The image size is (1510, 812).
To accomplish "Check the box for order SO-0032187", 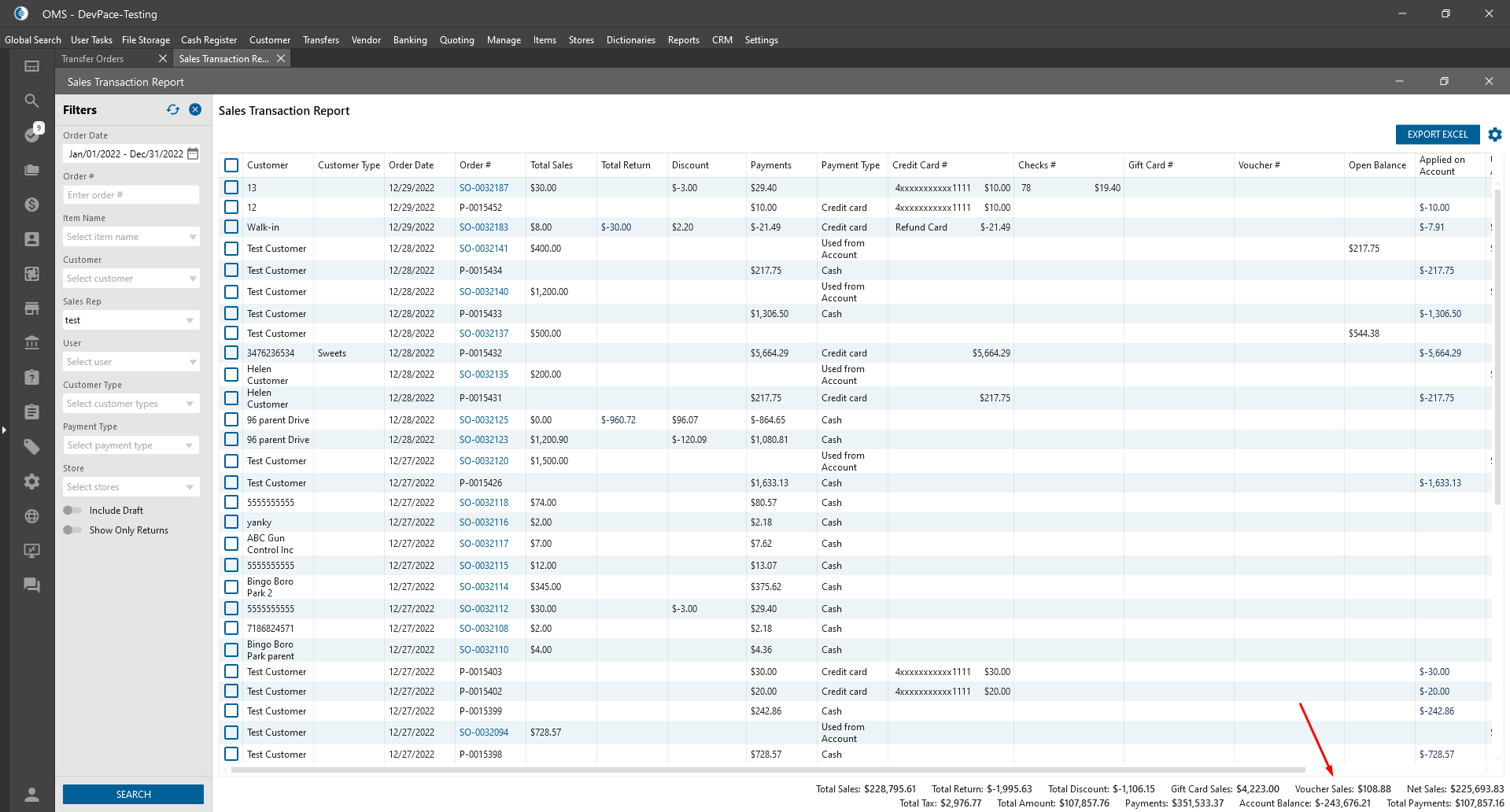I will [231, 188].
